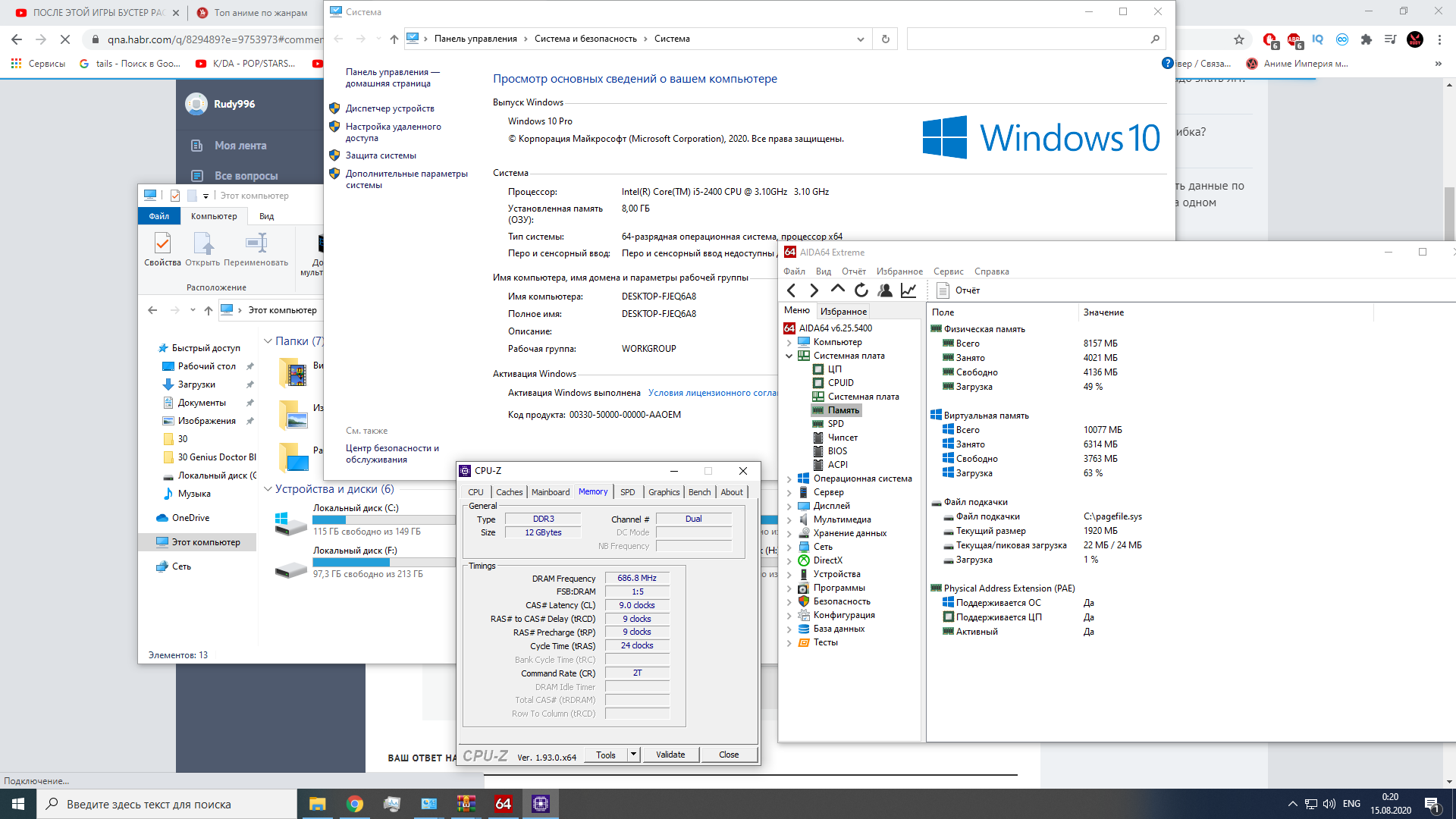
Task: Open notification center in taskbar
Action: 1432,804
